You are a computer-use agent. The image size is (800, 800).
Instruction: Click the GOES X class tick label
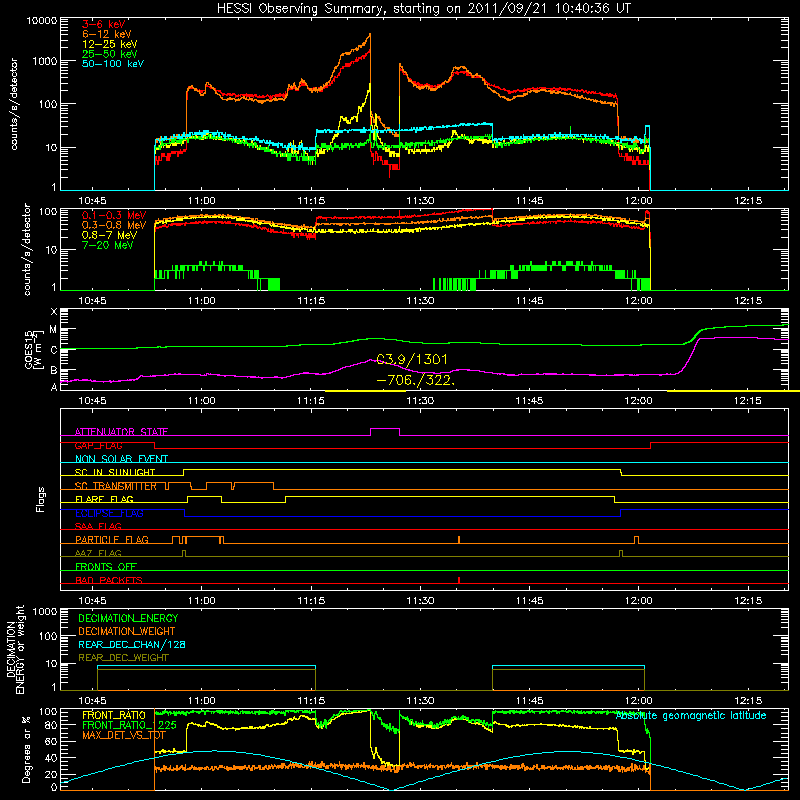(54, 312)
